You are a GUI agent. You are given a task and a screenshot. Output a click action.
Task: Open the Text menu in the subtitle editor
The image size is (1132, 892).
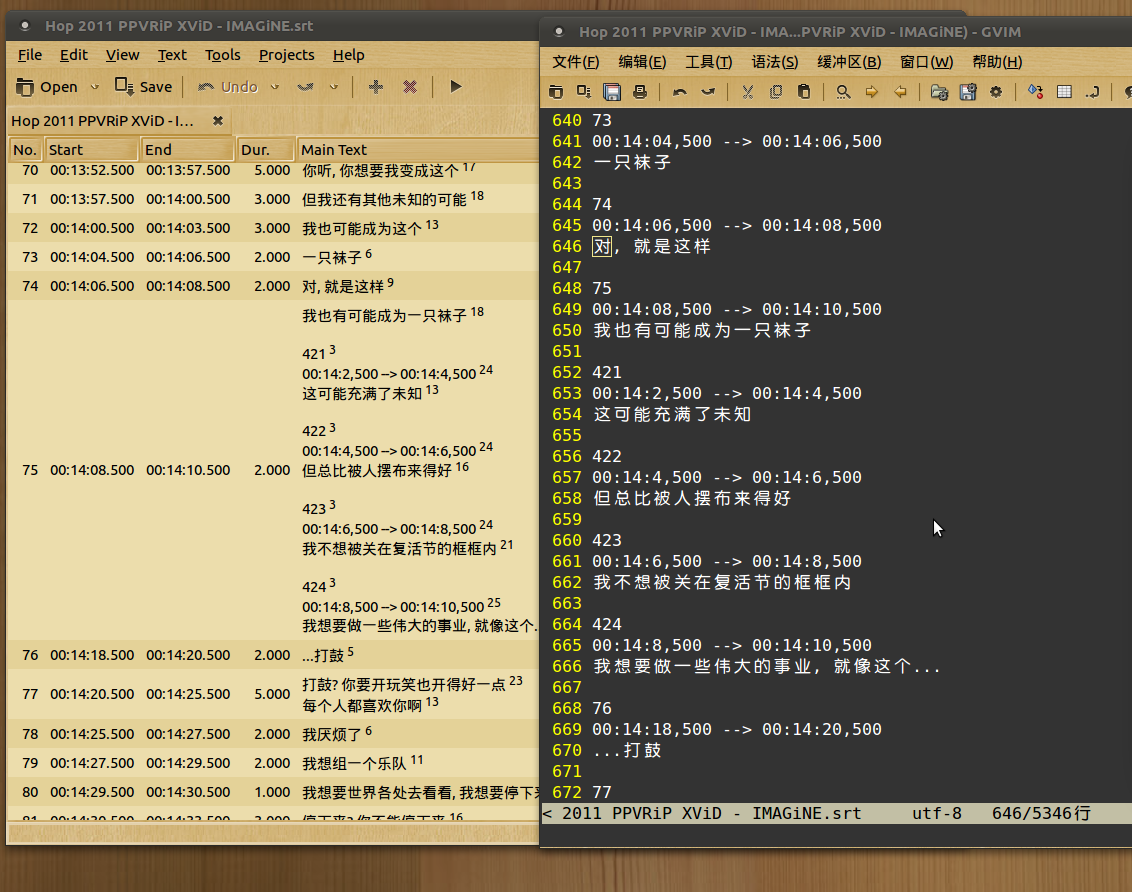(x=172, y=55)
